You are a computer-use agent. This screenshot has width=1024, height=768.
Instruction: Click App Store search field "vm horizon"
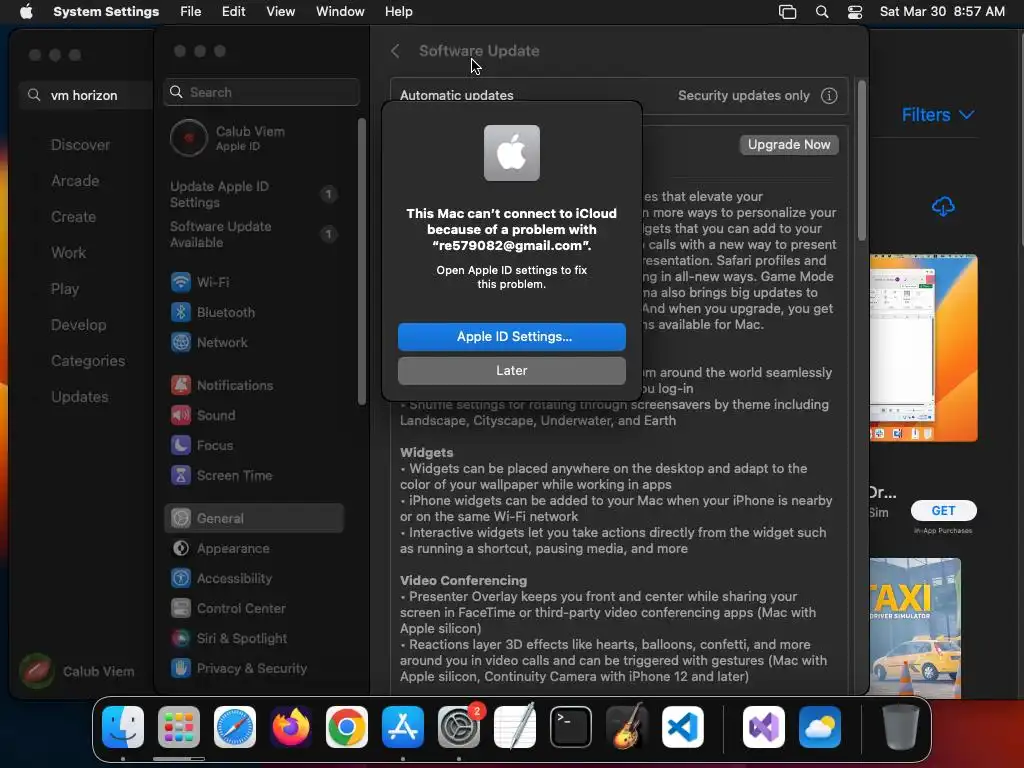[x=85, y=95]
